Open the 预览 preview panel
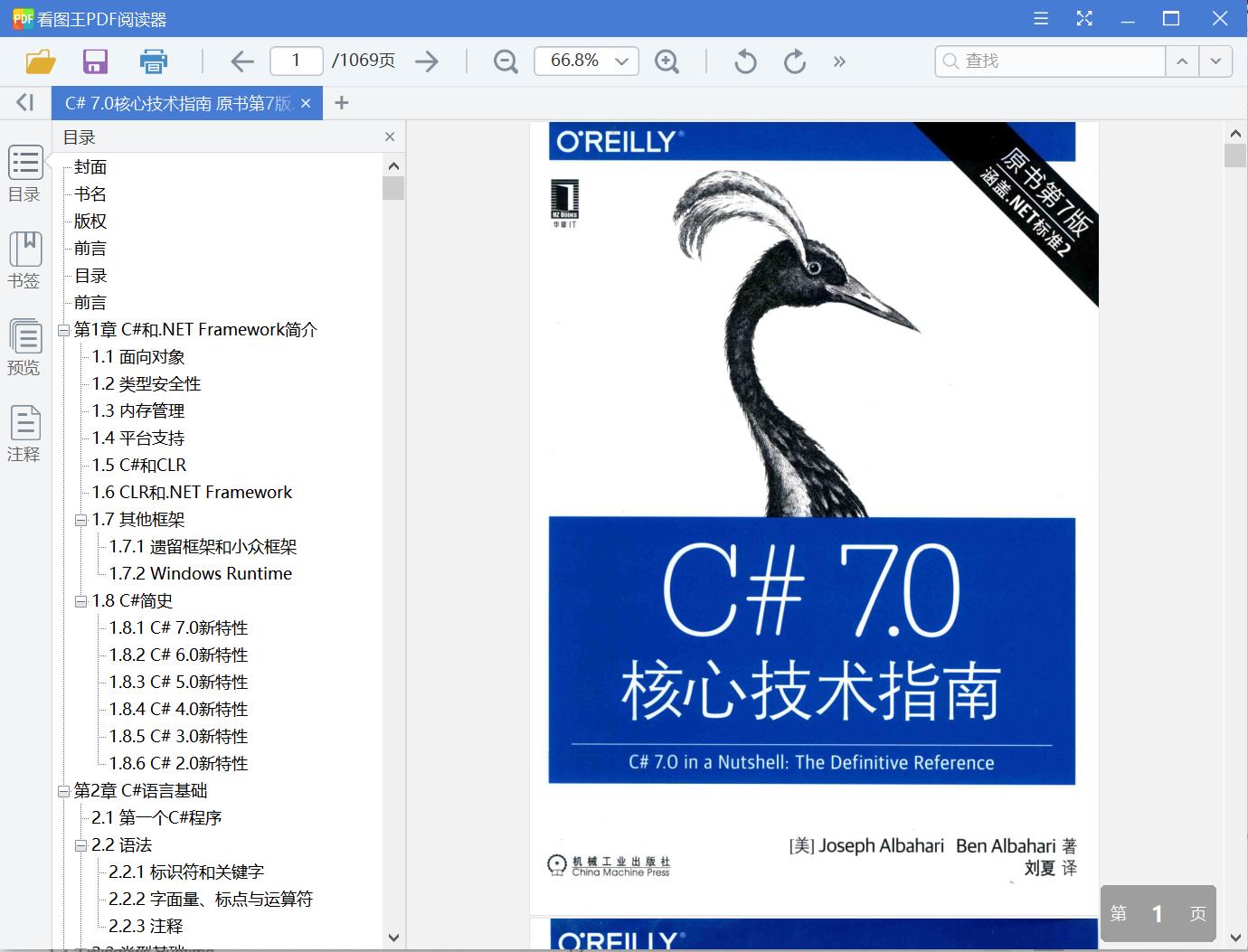 click(24, 346)
